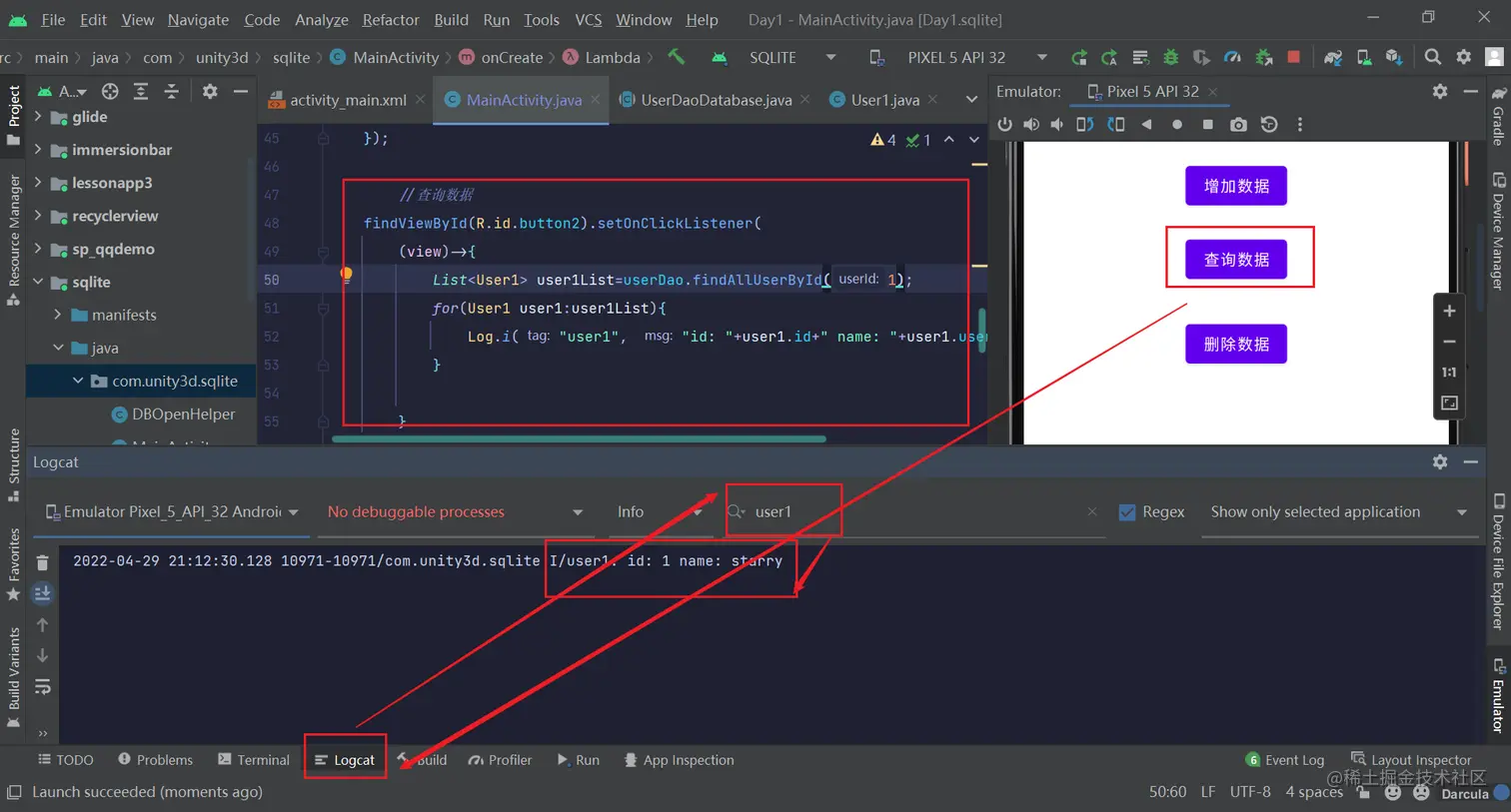The width and height of the screenshot is (1511, 812).
Task: Show hidden editor tabs chevron
Action: pyautogui.click(x=971, y=99)
